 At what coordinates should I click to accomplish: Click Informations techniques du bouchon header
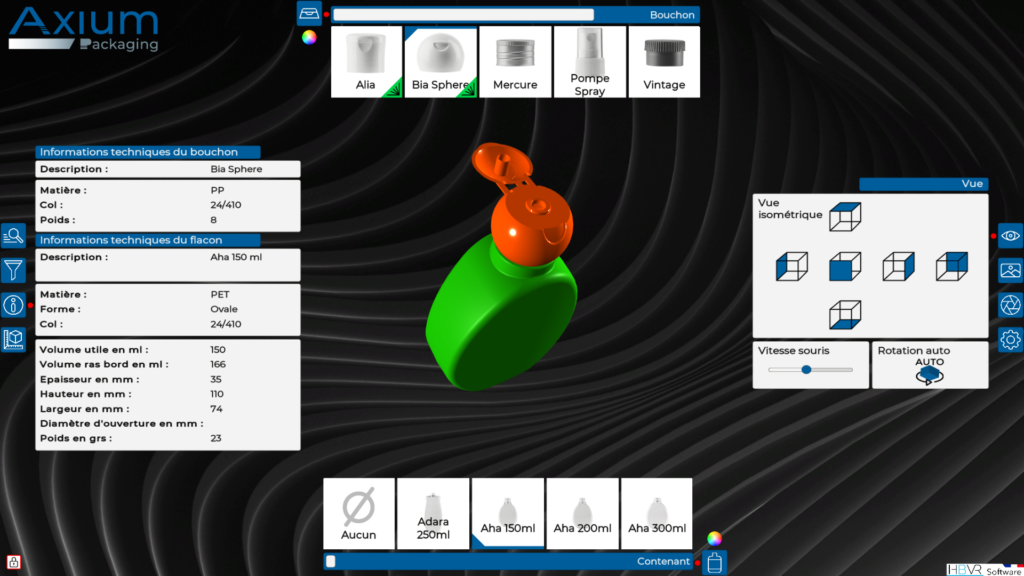click(148, 152)
